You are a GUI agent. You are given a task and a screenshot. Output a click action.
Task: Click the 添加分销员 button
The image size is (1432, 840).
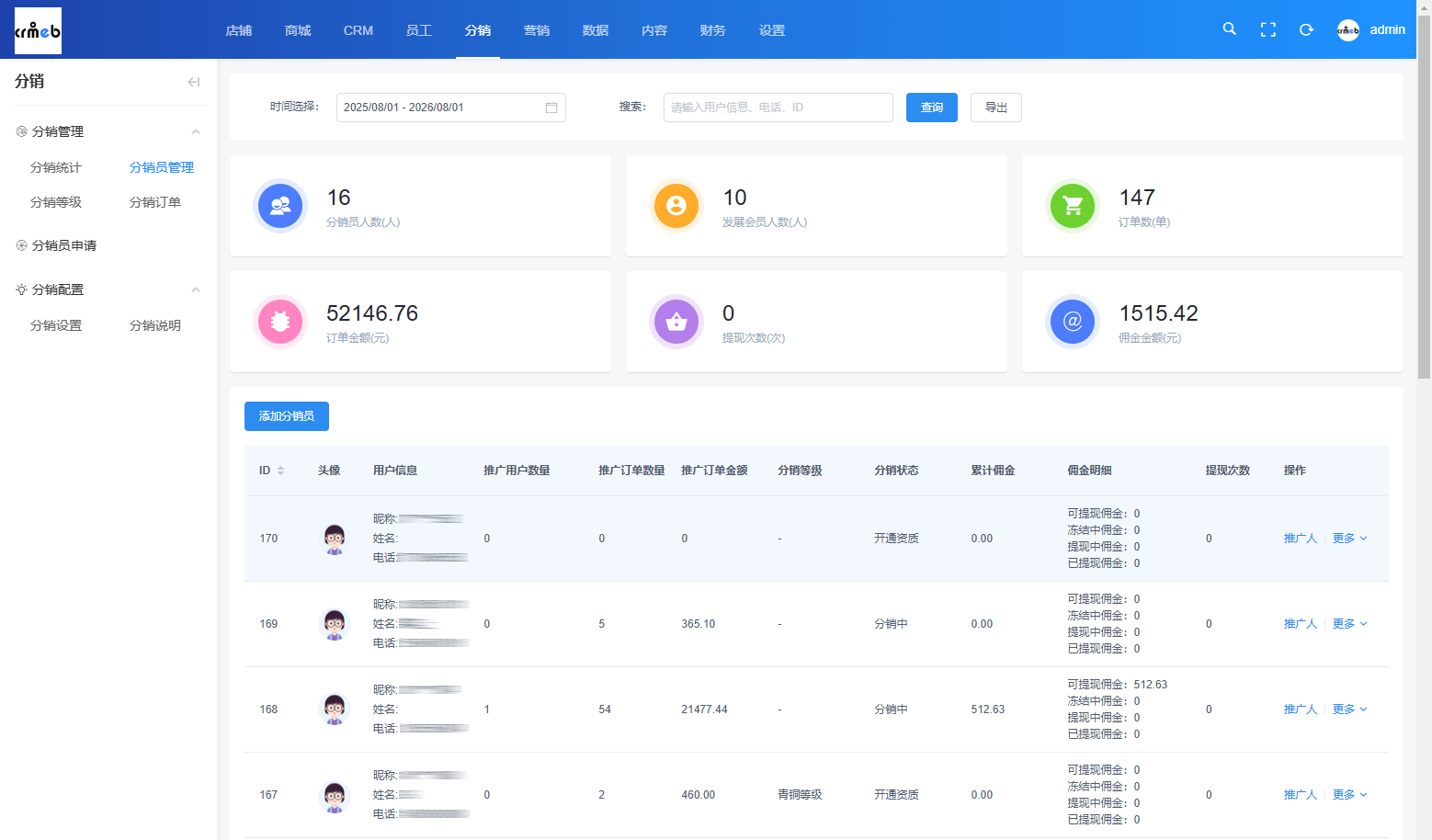tap(287, 416)
